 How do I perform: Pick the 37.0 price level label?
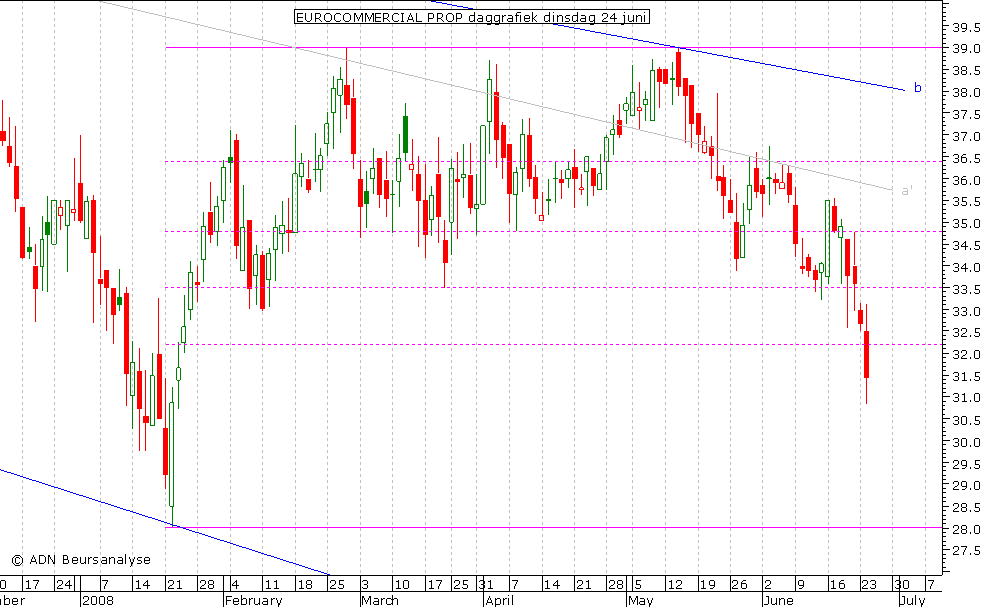pos(966,137)
